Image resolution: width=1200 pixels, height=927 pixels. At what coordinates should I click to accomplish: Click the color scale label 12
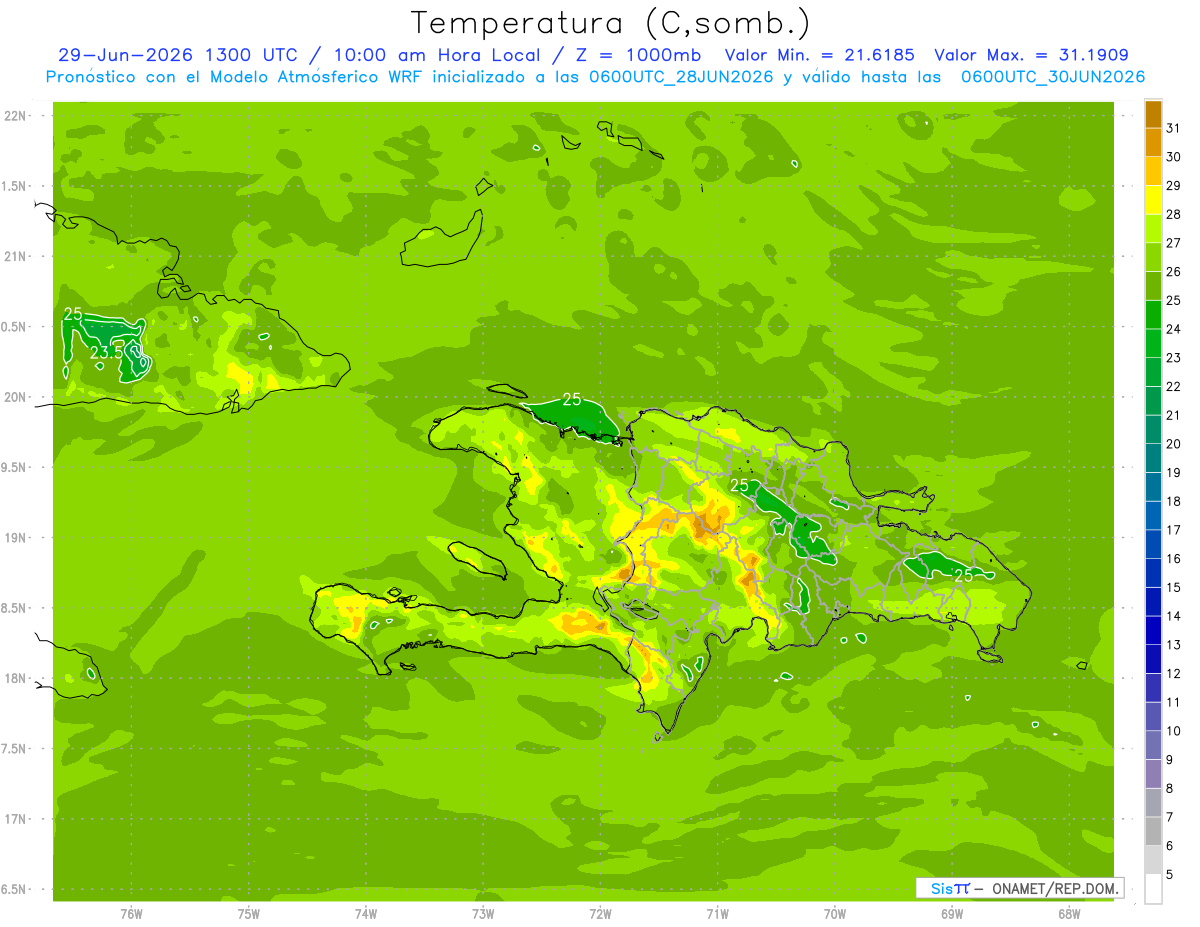(x=1174, y=673)
